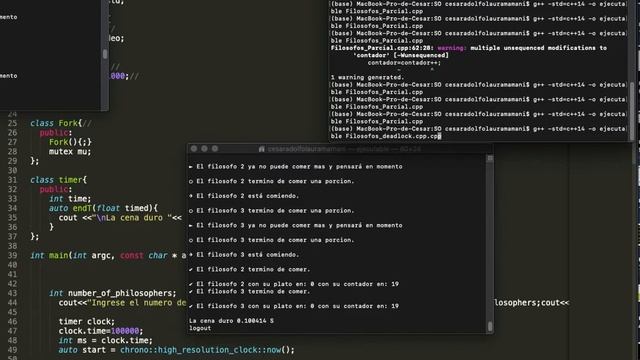
Task: Click 'auto endT(float timed){' line
Action: [103, 208]
